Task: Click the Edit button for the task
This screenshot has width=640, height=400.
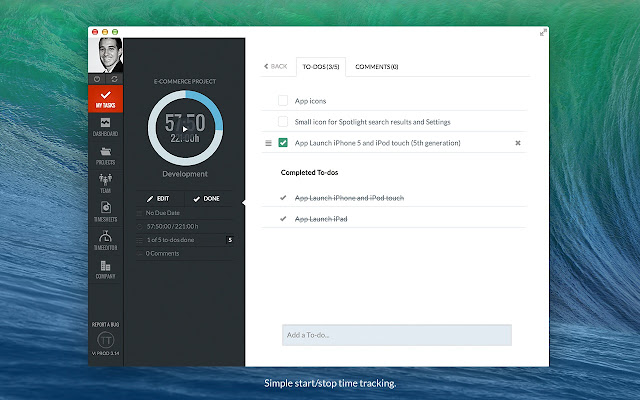Action: (x=158, y=198)
